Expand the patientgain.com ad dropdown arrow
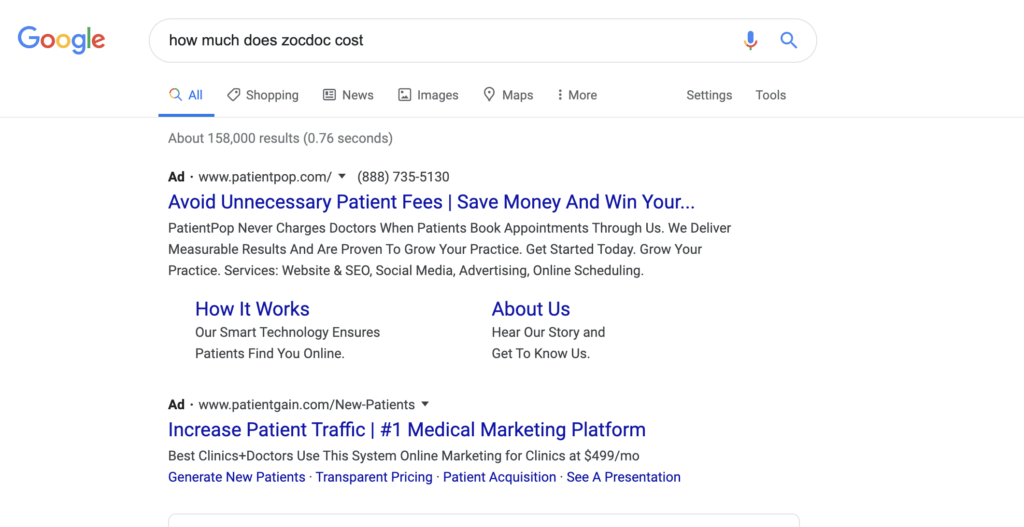 425,405
